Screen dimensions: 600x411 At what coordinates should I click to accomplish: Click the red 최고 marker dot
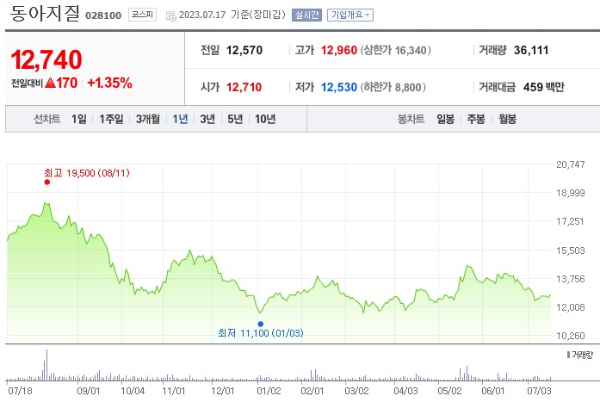[47, 182]
